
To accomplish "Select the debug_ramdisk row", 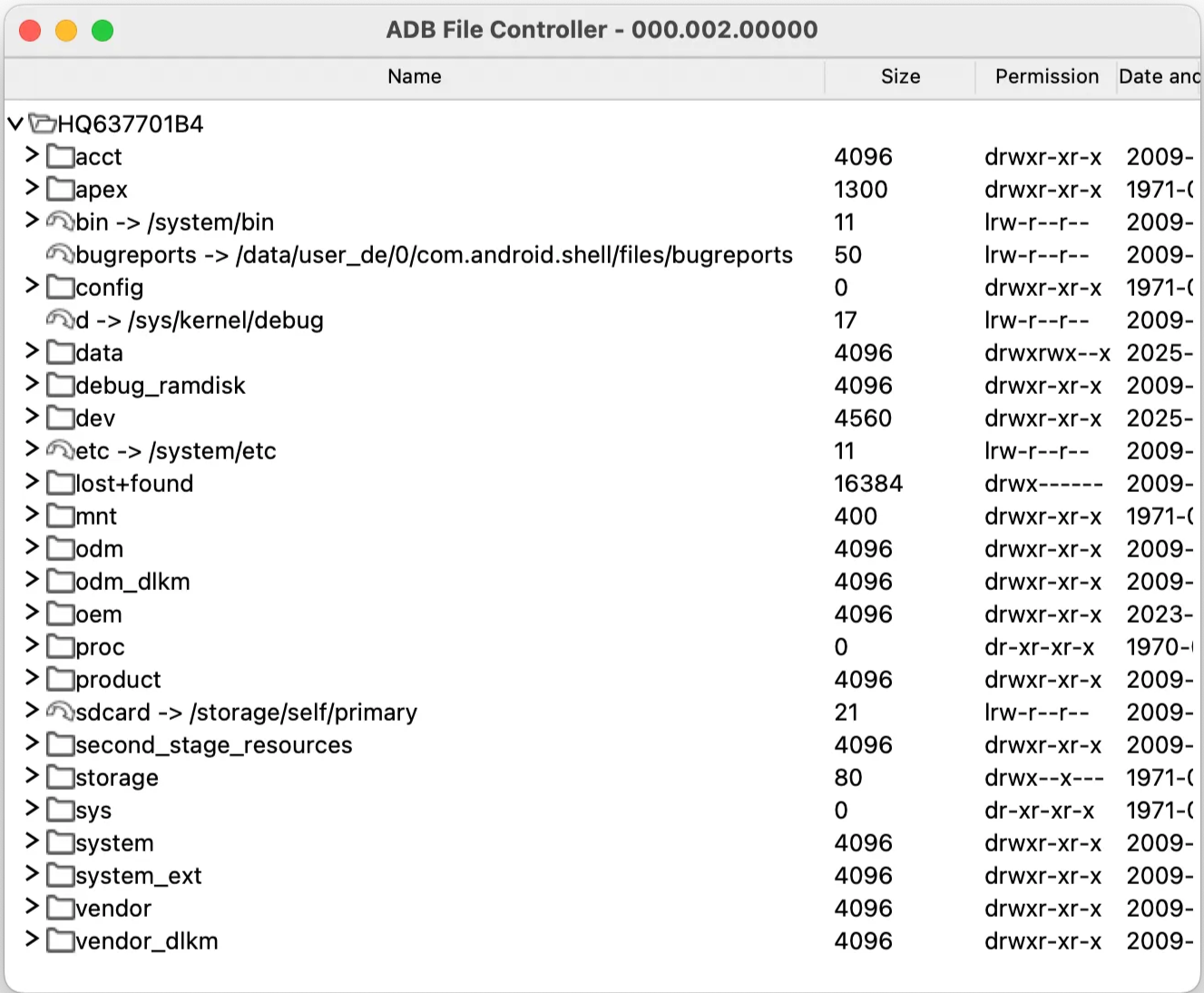I will click(x=161, y=386).
